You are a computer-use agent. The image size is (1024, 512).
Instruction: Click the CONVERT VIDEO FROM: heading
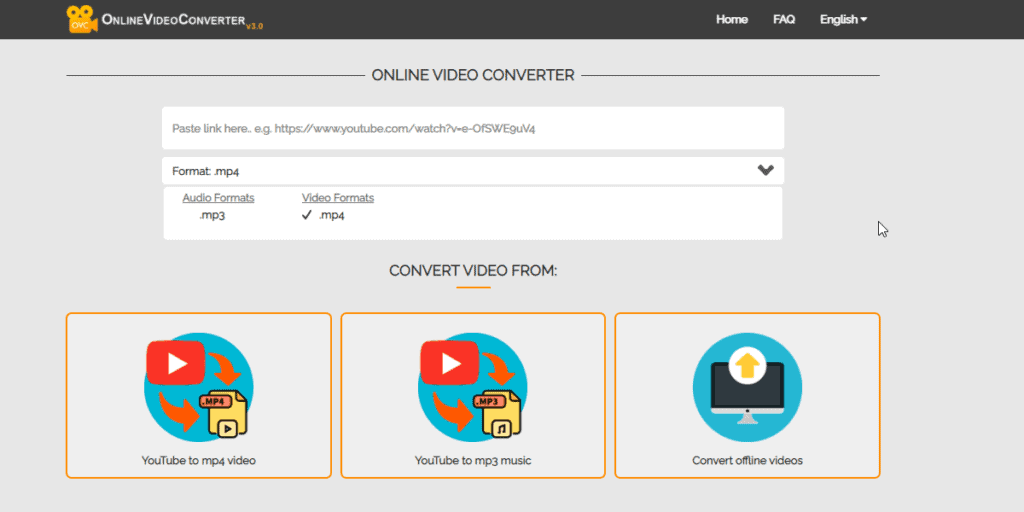coord(473,270)
